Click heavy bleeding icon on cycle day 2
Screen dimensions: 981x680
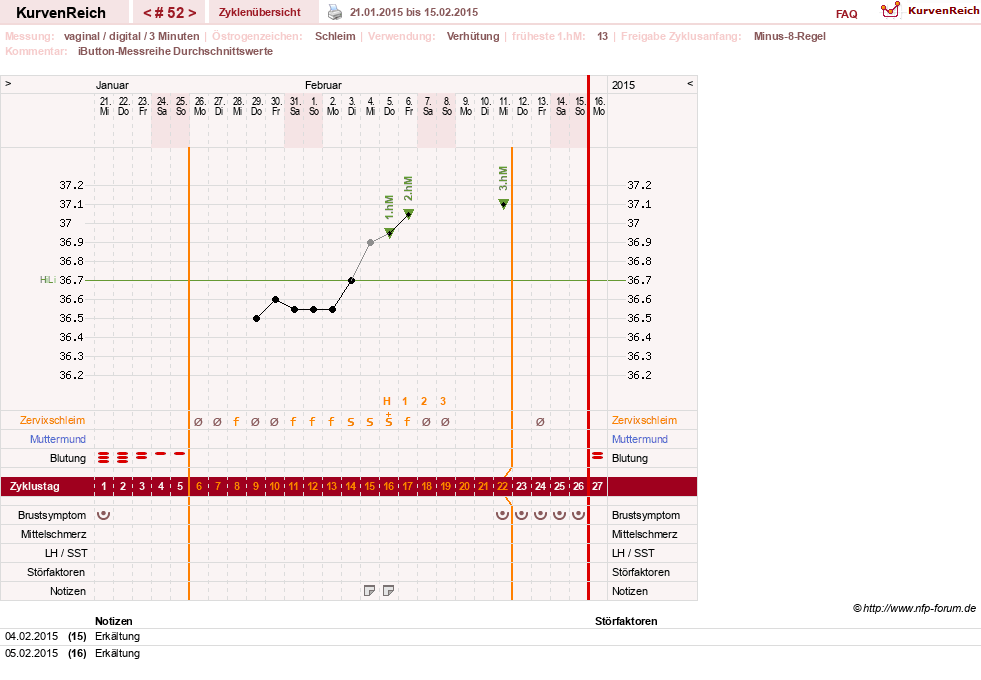123,458
